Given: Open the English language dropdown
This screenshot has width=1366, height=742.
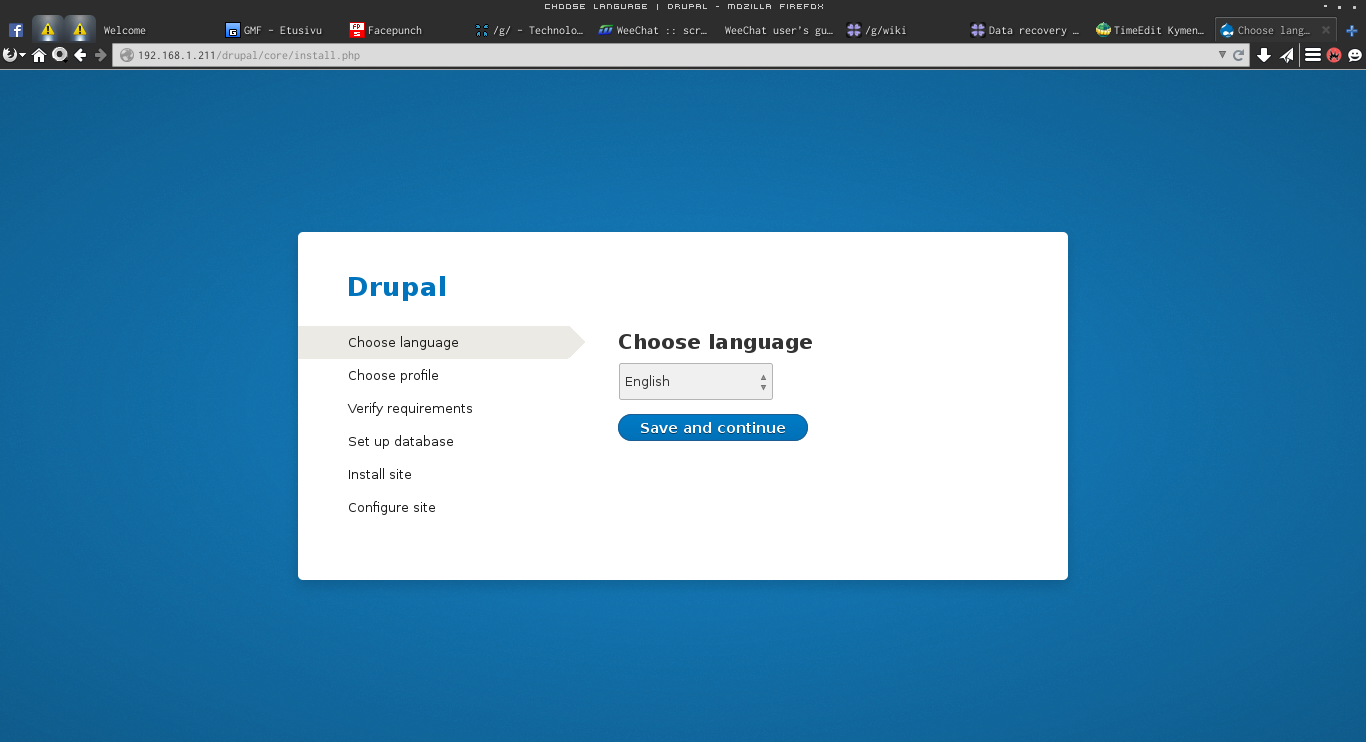Looking at the screenshot, I should click(x=696, y=381).
